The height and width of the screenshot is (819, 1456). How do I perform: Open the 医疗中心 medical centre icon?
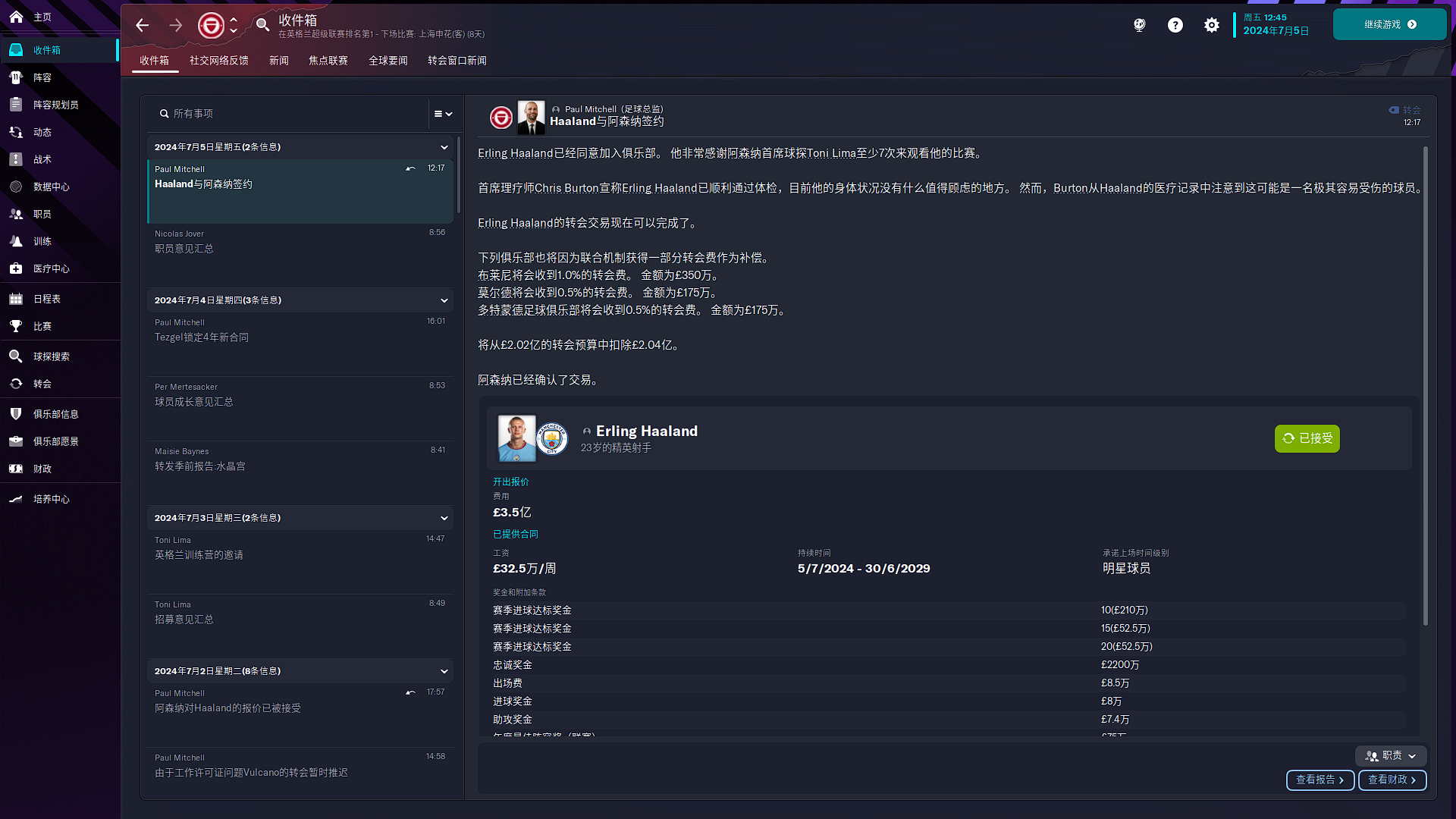[16, 268]
